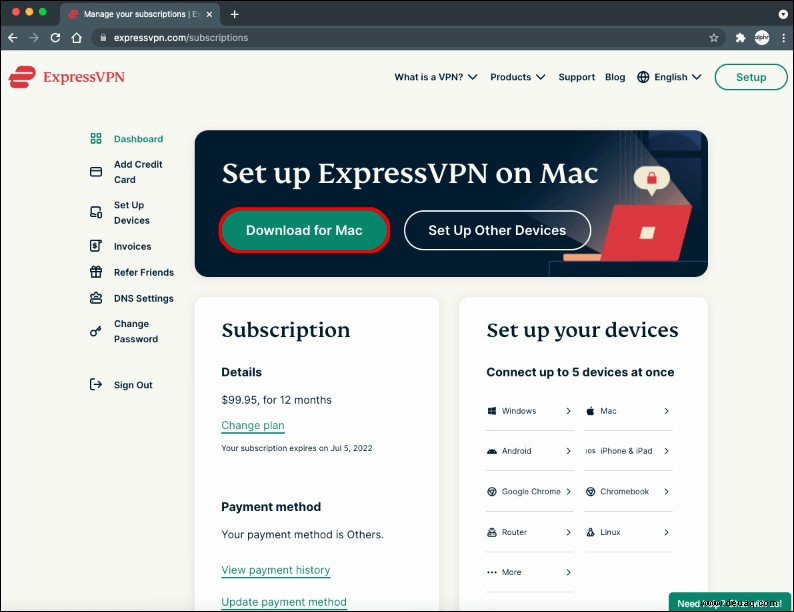Bookmark page with star icon

713,37
